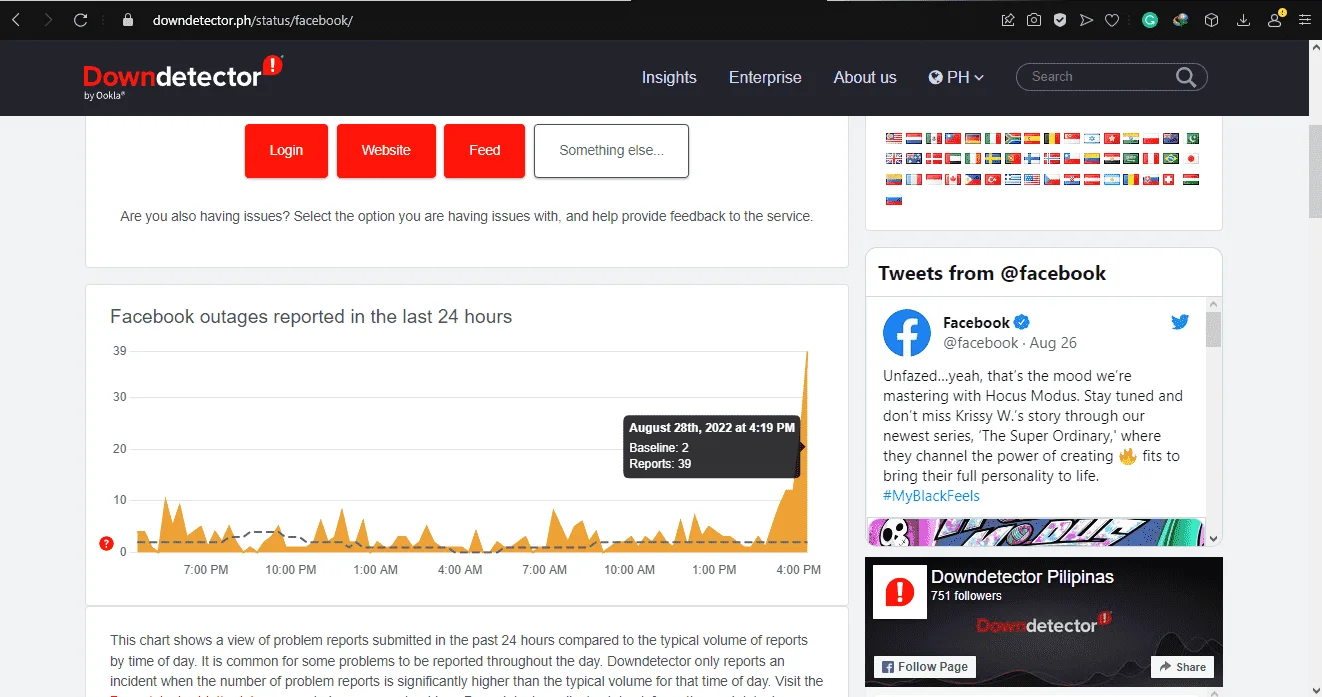Click the pin icon in the browser toolbar

point(1008,20)
